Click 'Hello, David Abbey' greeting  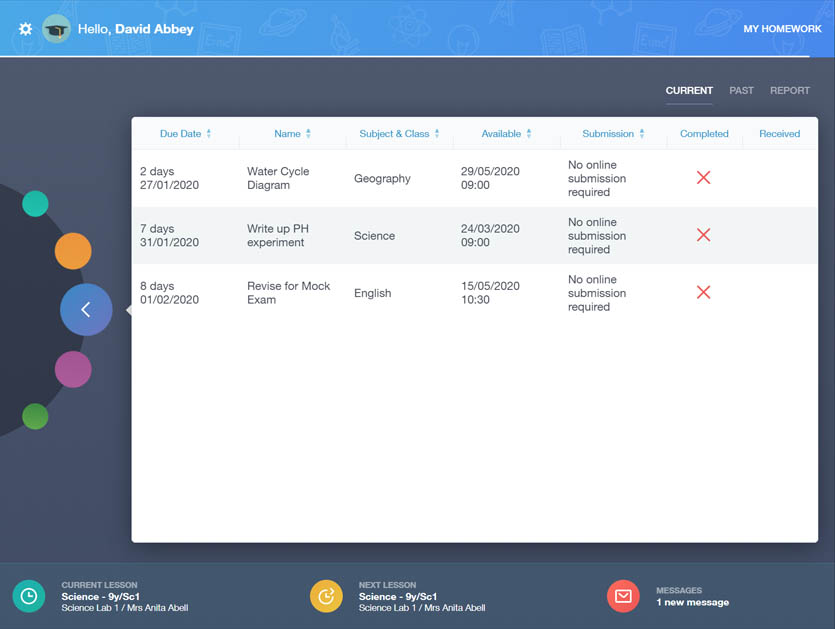coord(136,29)
